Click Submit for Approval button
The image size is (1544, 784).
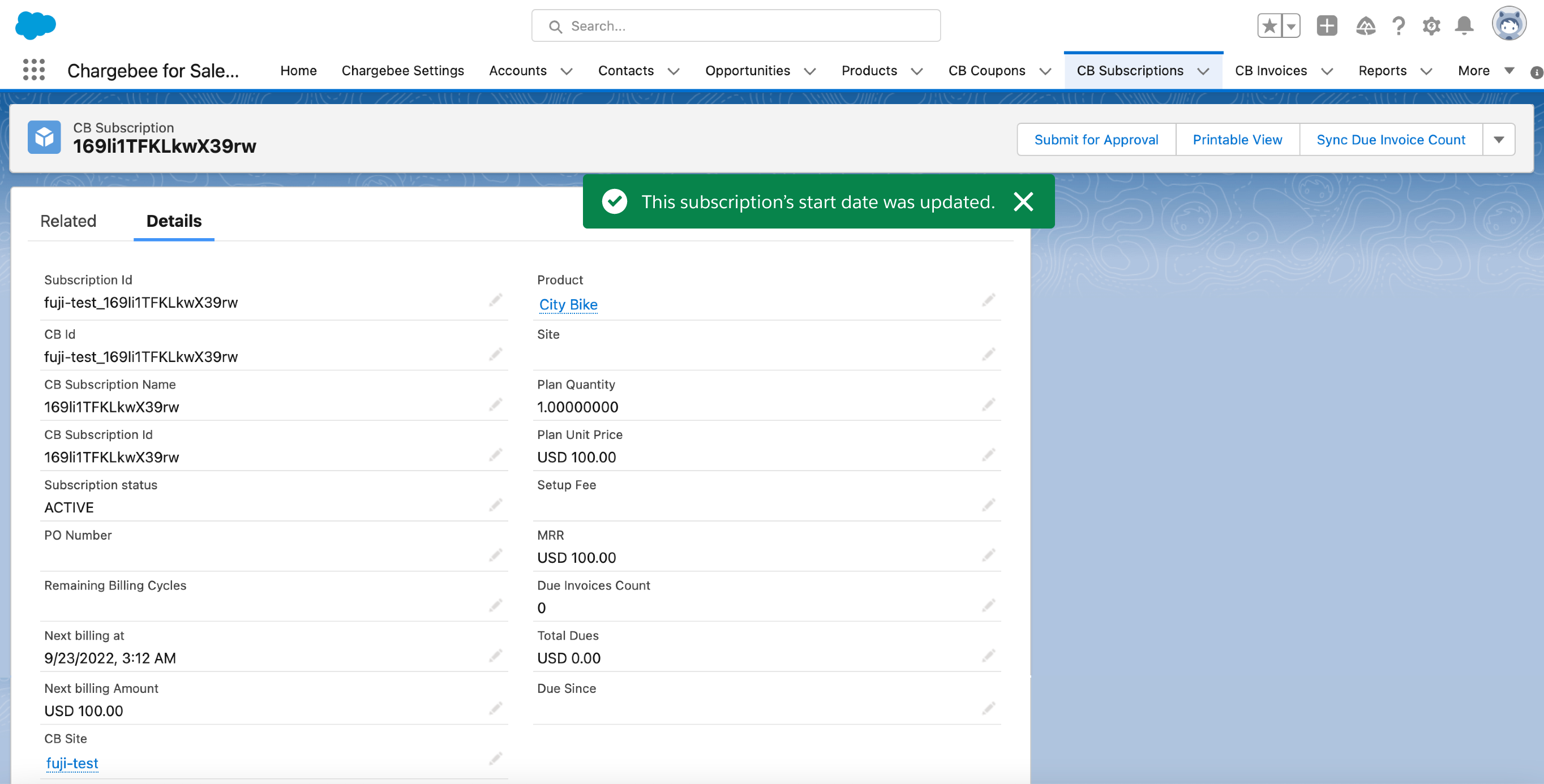(x=1096, y=140)
